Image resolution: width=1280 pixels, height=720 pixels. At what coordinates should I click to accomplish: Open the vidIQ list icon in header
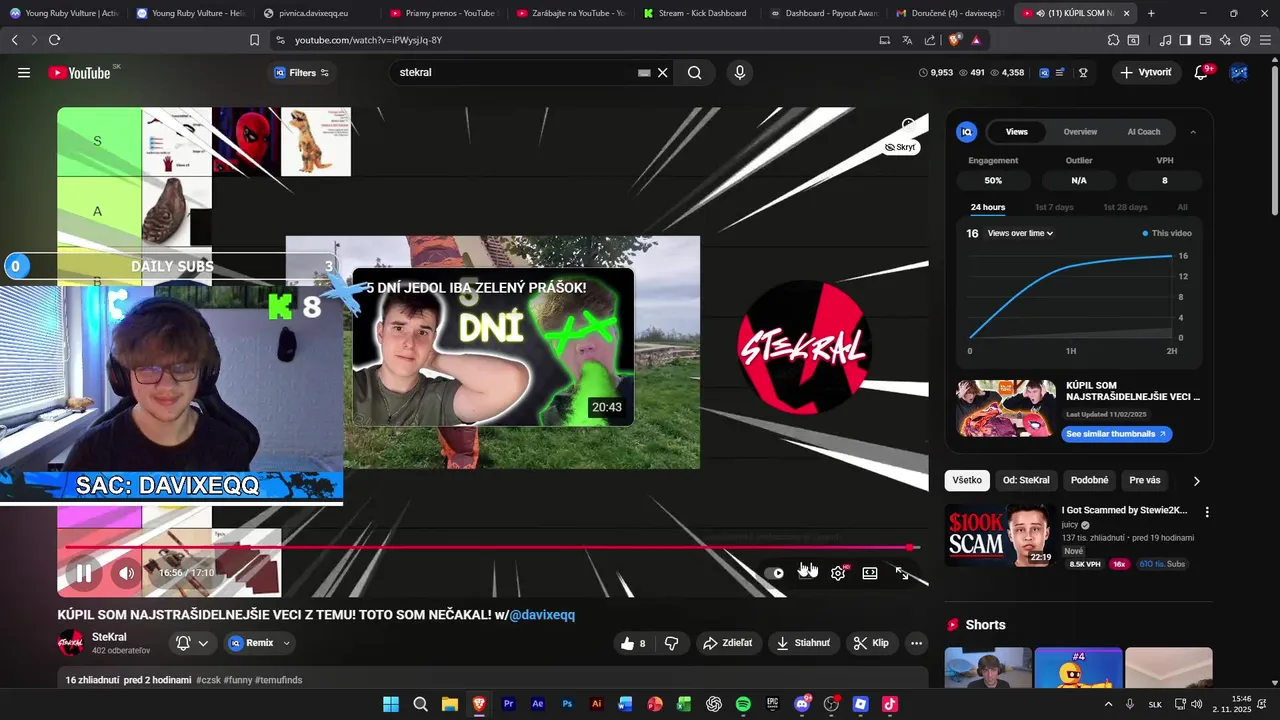(1060, 73)
